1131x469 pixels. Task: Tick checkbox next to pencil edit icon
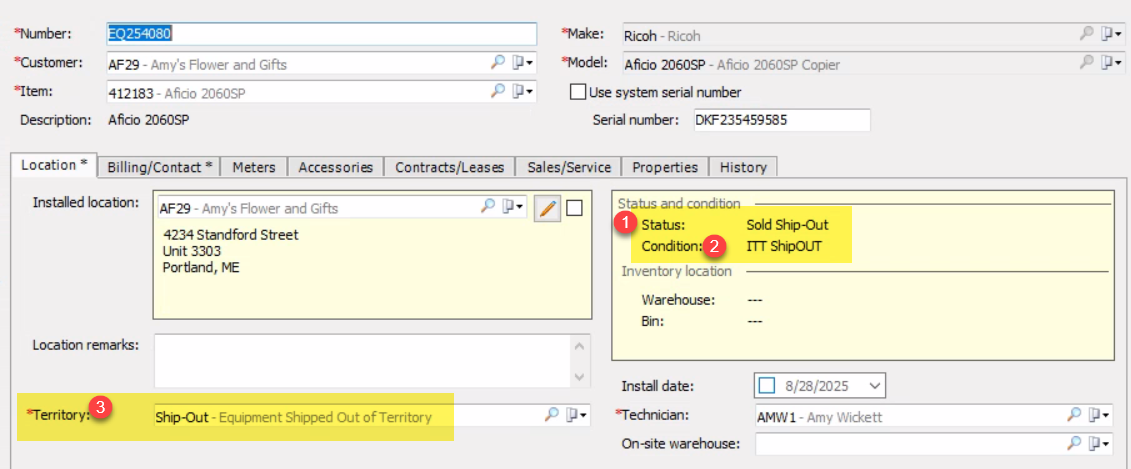574,208
